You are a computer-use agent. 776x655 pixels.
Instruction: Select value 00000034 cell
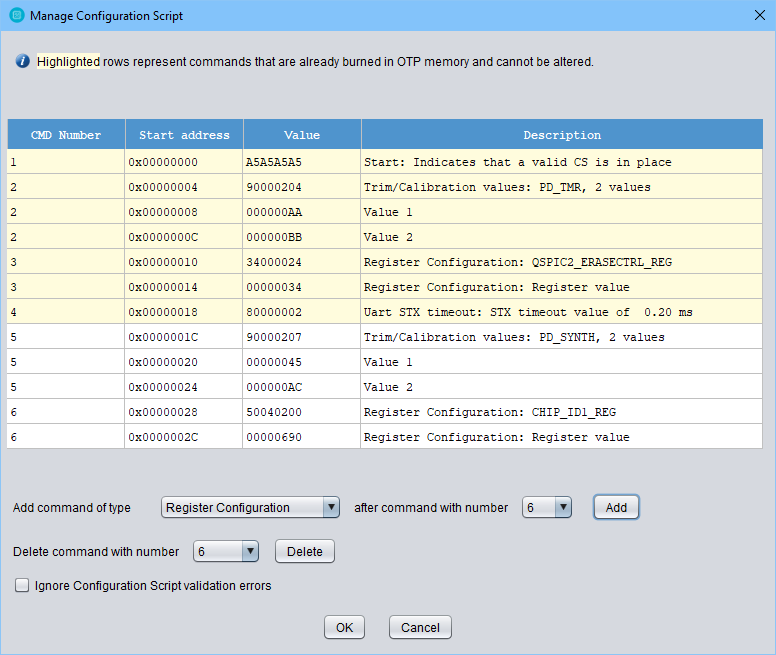coord(302,287)
